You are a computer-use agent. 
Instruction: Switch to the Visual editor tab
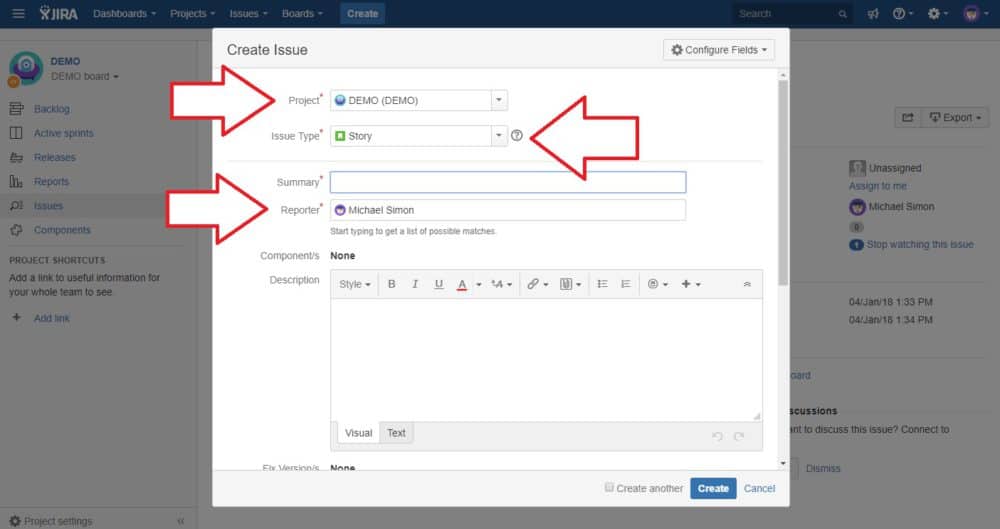(x=358, y=433)
